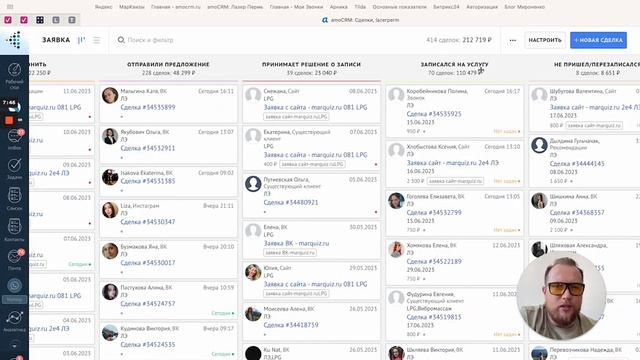Open the Блог Мироненко bookmark
The image size is (640, 360).
[524, 7]
